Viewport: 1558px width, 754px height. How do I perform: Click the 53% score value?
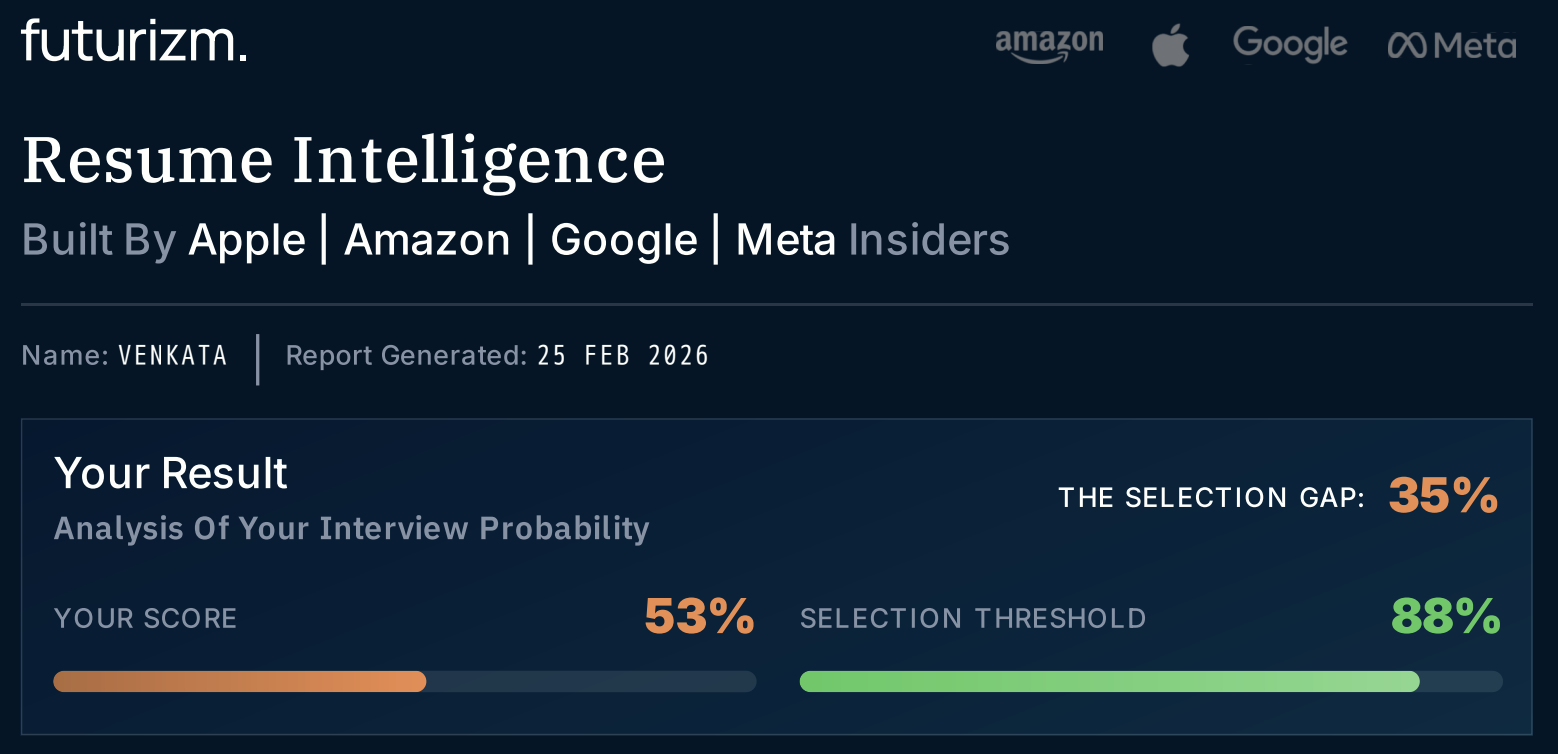[699, 616]
